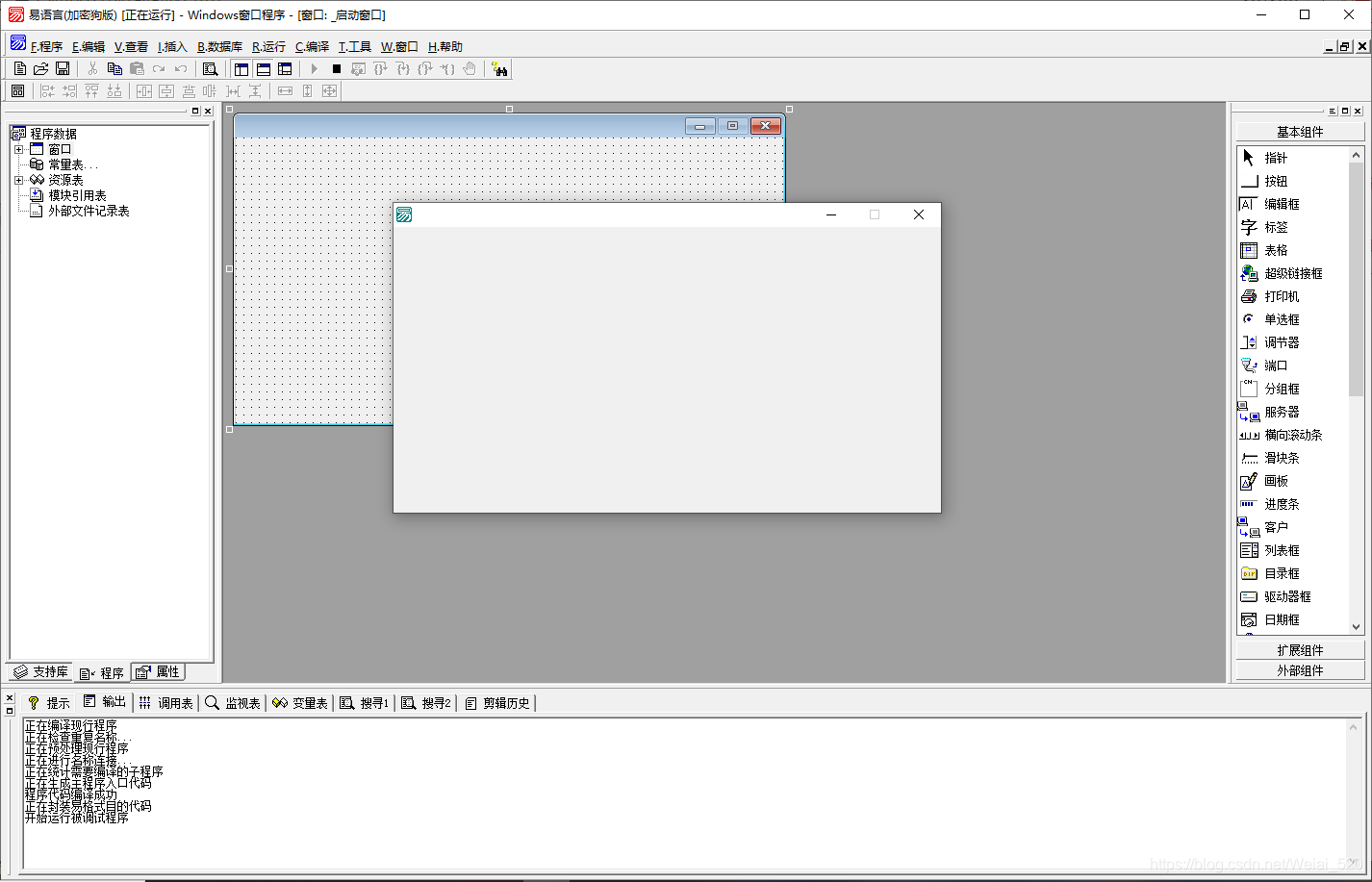Click the 扩展组件 panel button
The height and width of the screenshot is (882, 1372).
click(1300, 650)
